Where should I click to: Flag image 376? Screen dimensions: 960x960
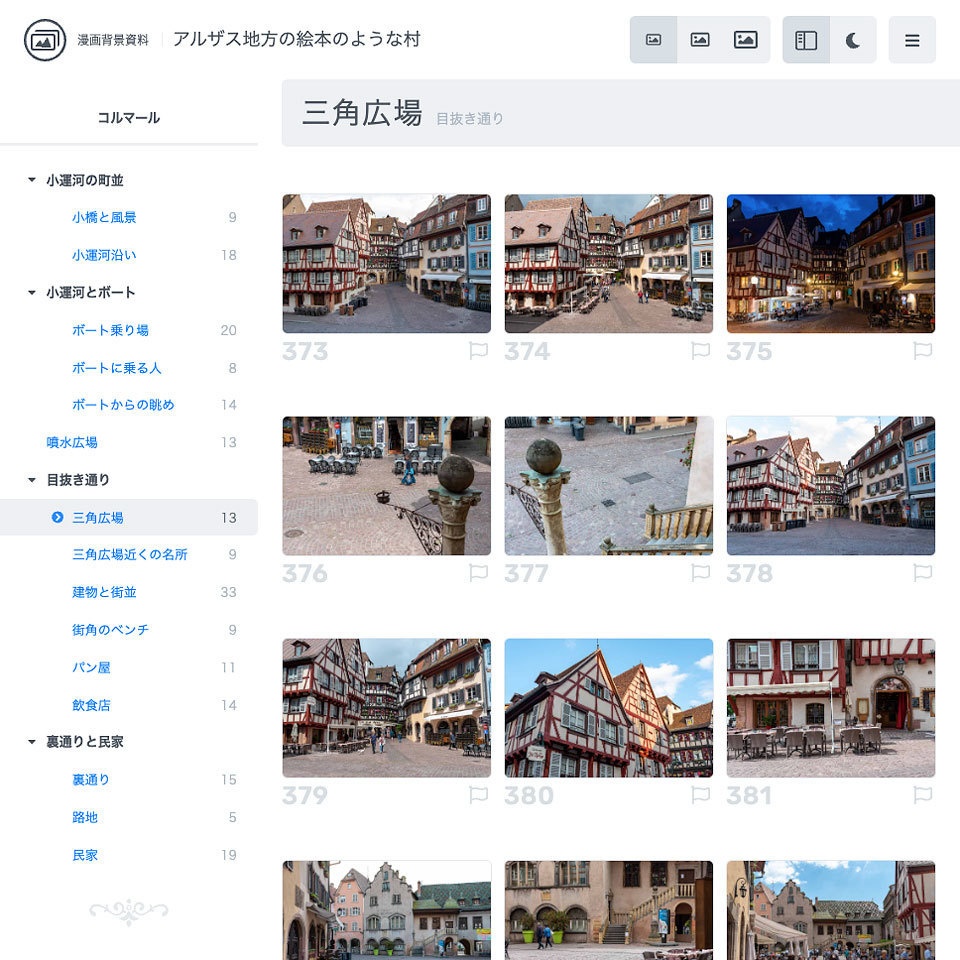coord(478,573)
